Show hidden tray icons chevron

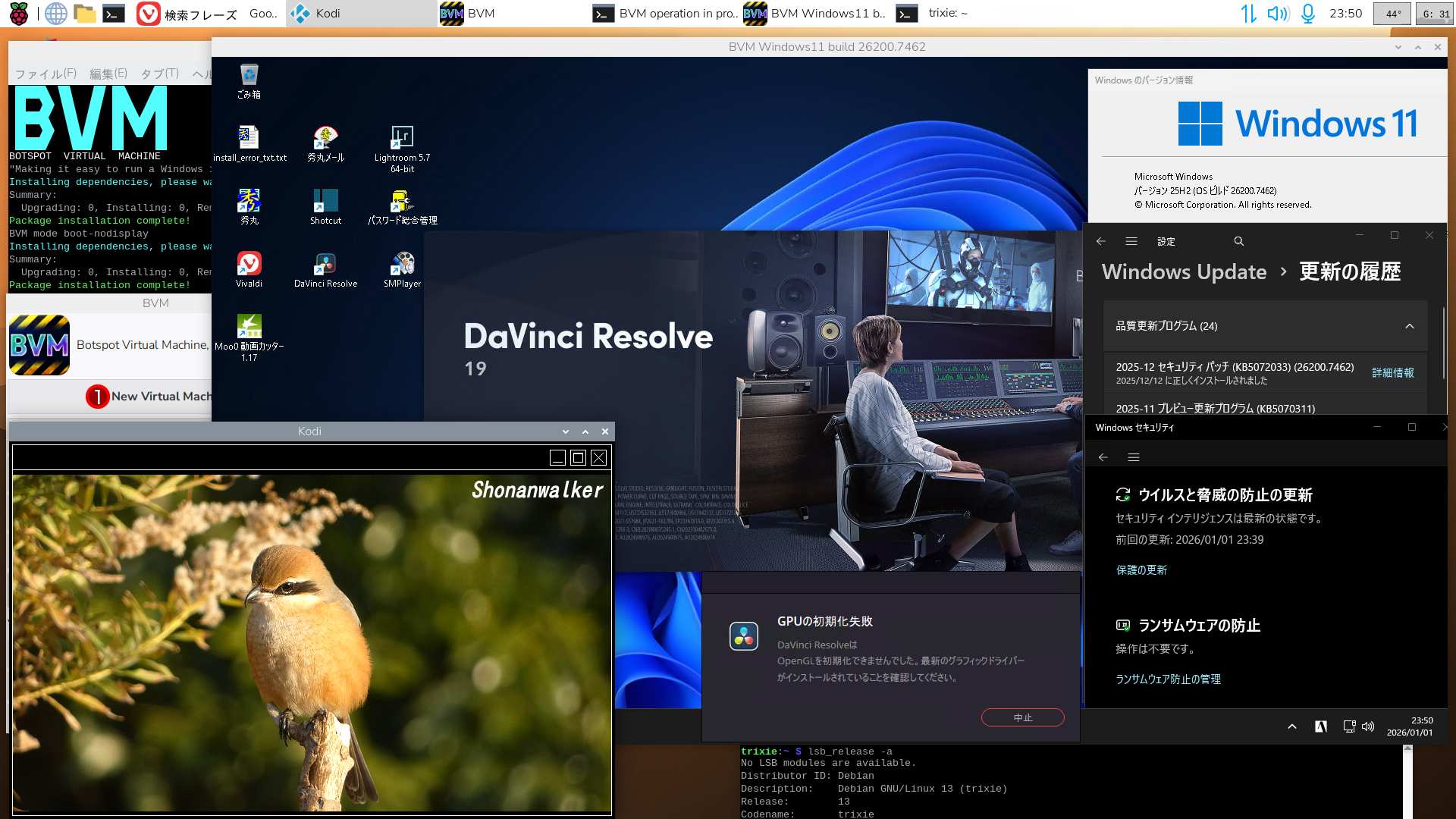(1292, 726)
